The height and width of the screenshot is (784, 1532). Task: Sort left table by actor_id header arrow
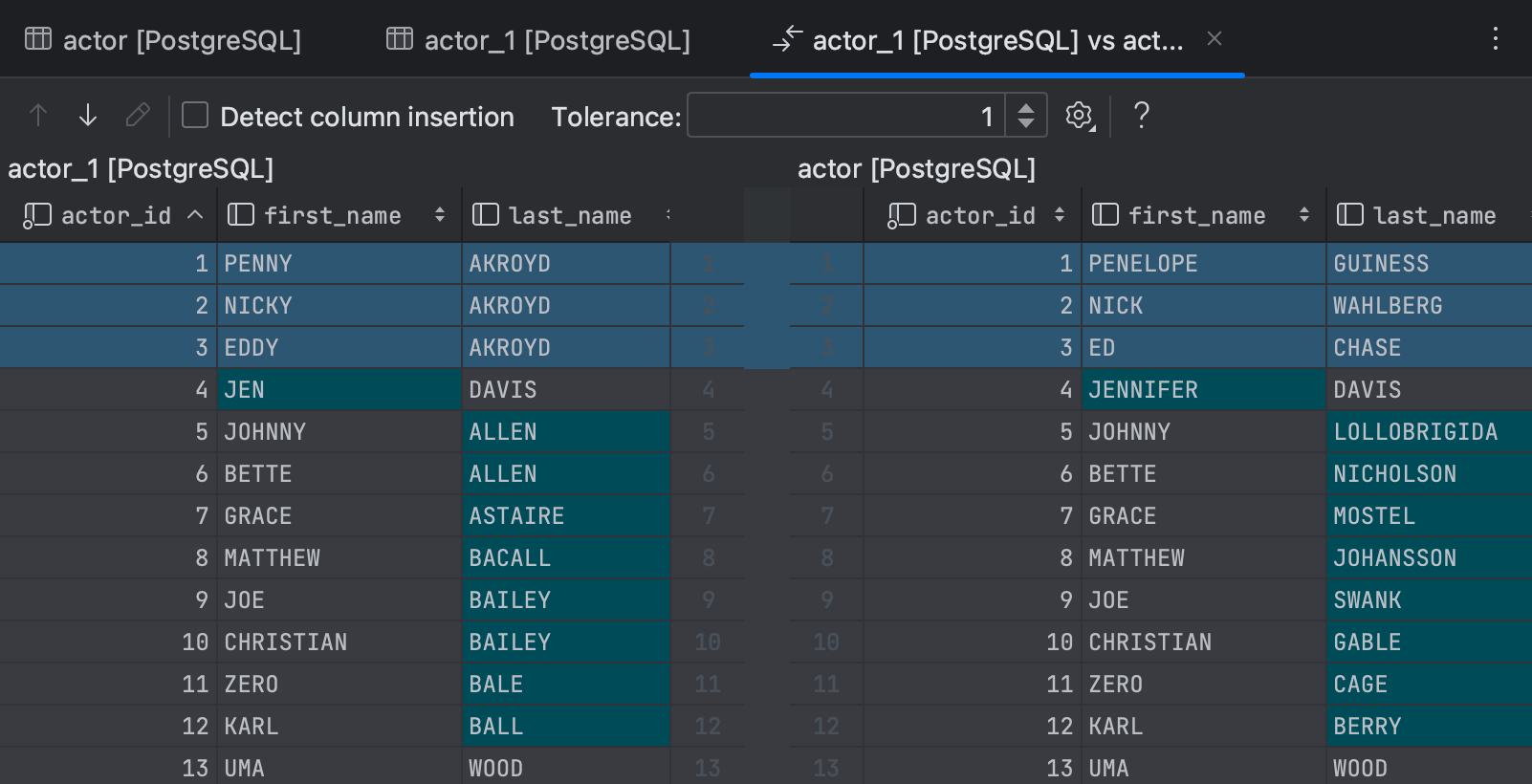pos(195,215)
